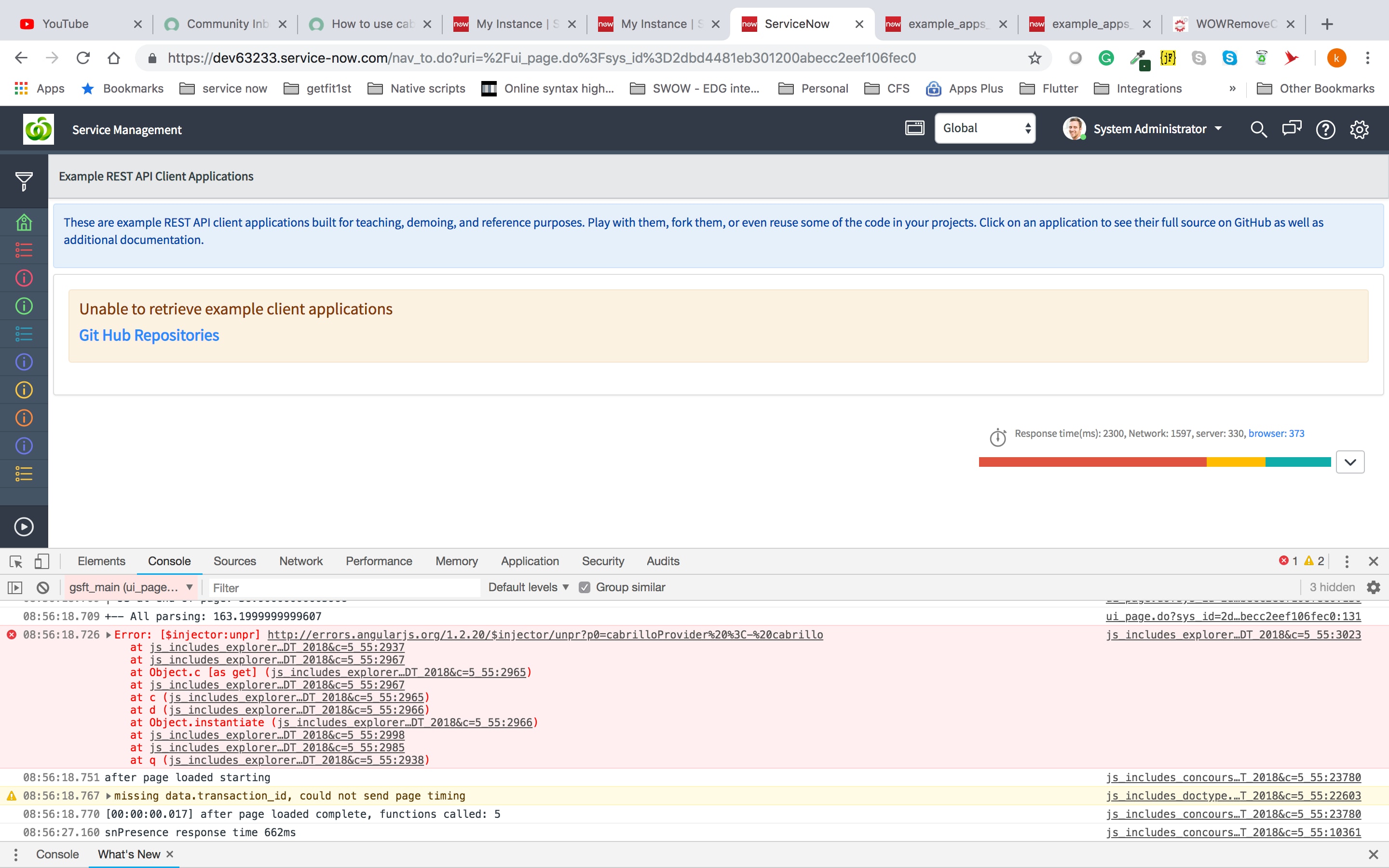This screenshot has height=868, width=1389.
Task: Open the red list icon in sidebar
Action: 24,250
